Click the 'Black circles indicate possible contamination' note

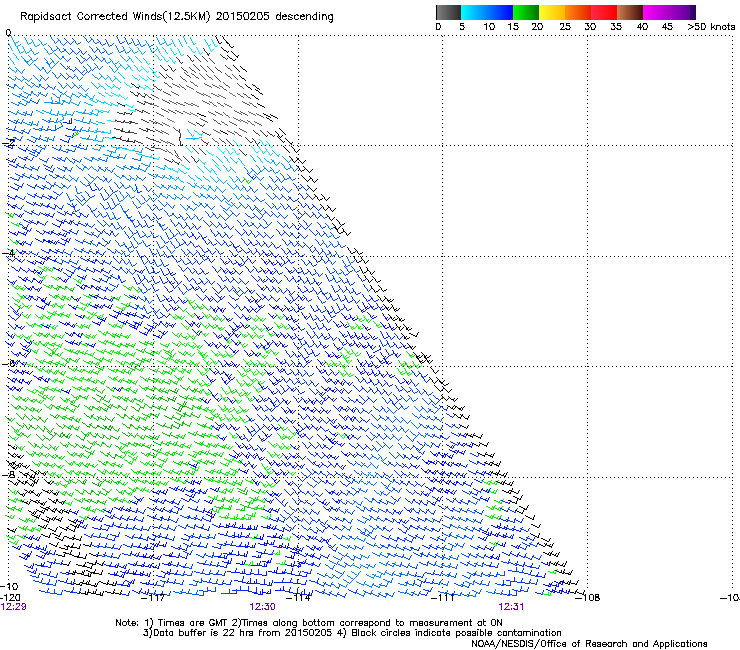456,633
